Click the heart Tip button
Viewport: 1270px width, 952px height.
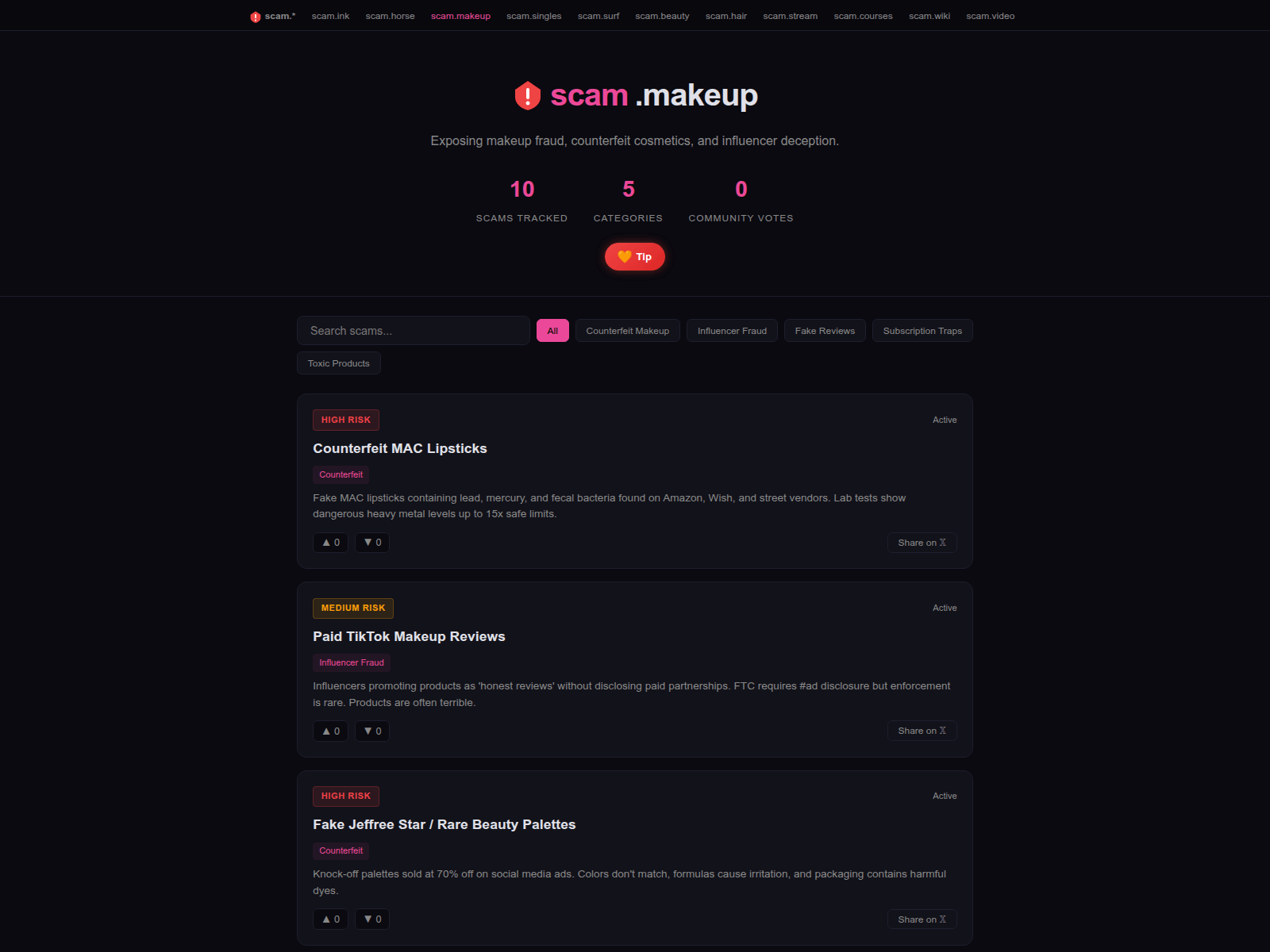click(x=635, y=256)
